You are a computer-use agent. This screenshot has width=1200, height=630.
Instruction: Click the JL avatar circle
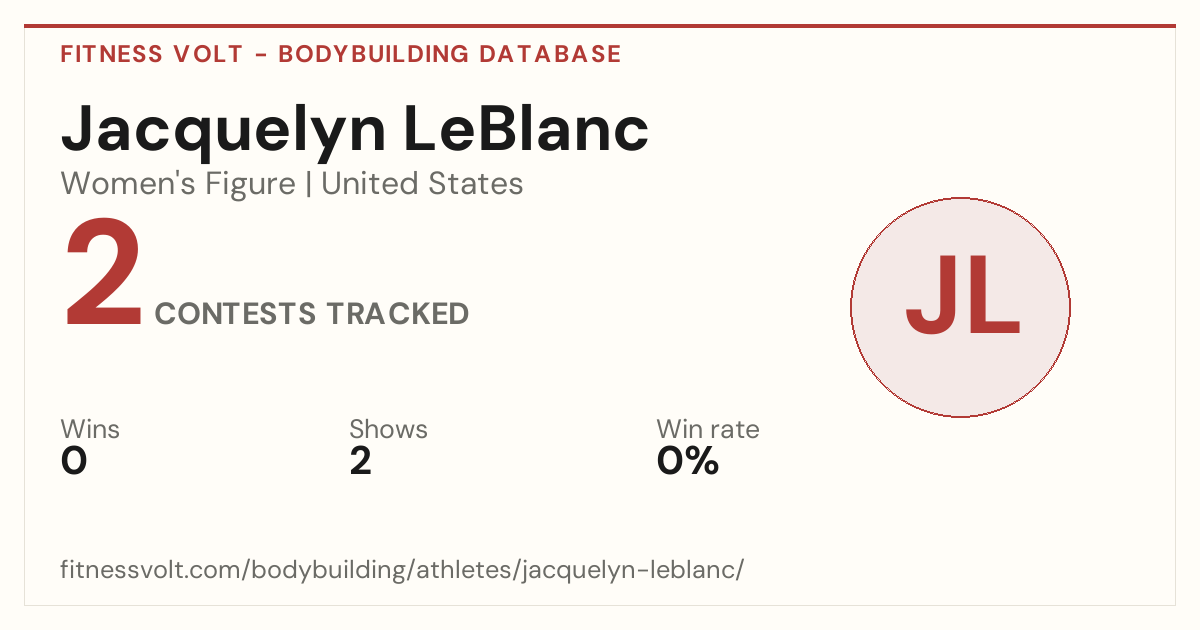tap(960, 307)
